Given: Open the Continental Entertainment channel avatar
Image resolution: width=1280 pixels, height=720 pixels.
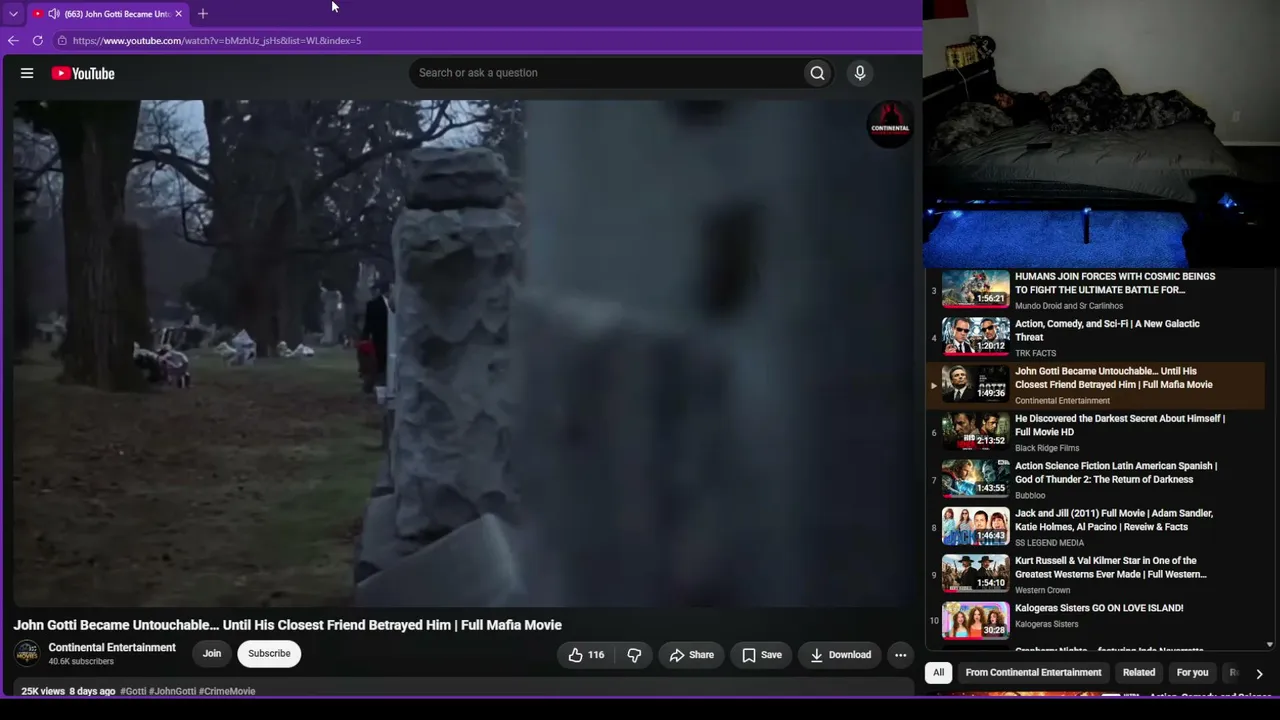Looking at the screenshot, I should coord(27,654).
